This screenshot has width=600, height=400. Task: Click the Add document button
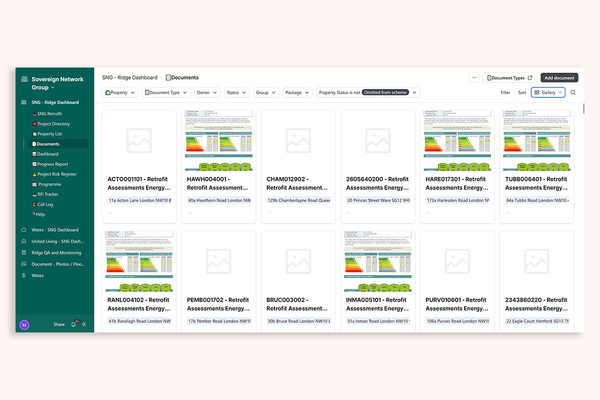559,77
